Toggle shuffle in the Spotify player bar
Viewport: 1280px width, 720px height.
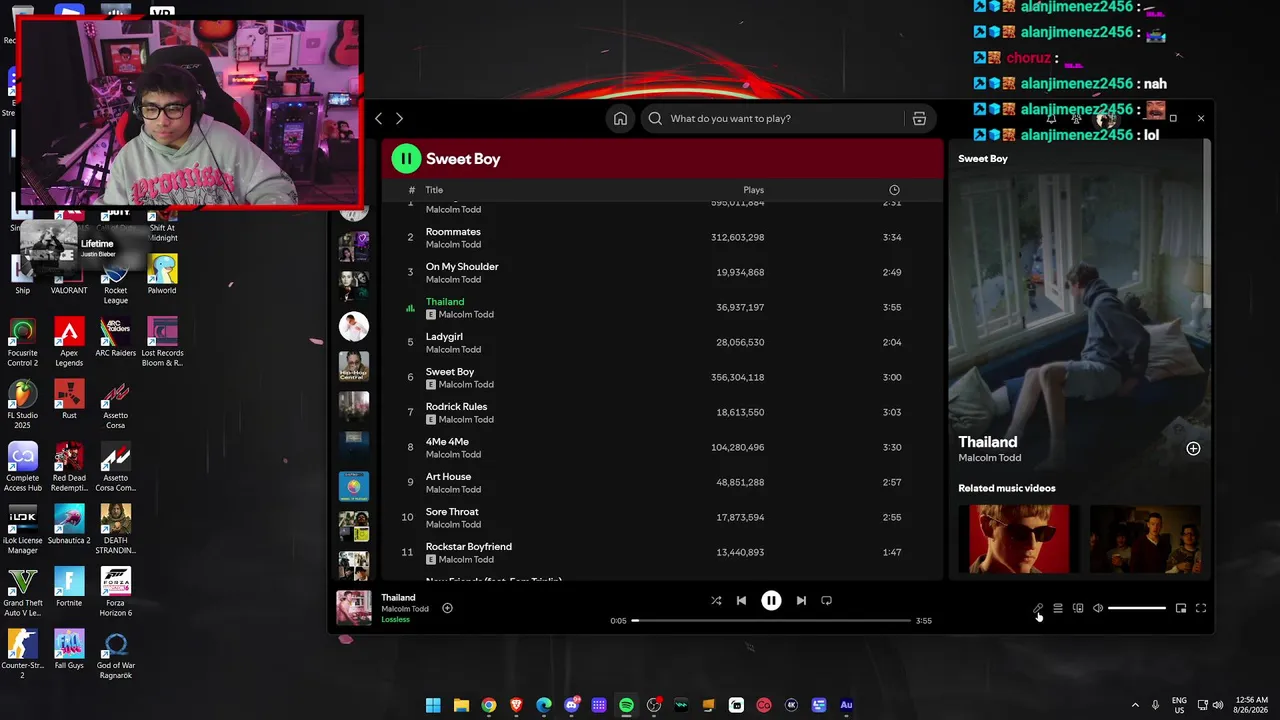716,601
